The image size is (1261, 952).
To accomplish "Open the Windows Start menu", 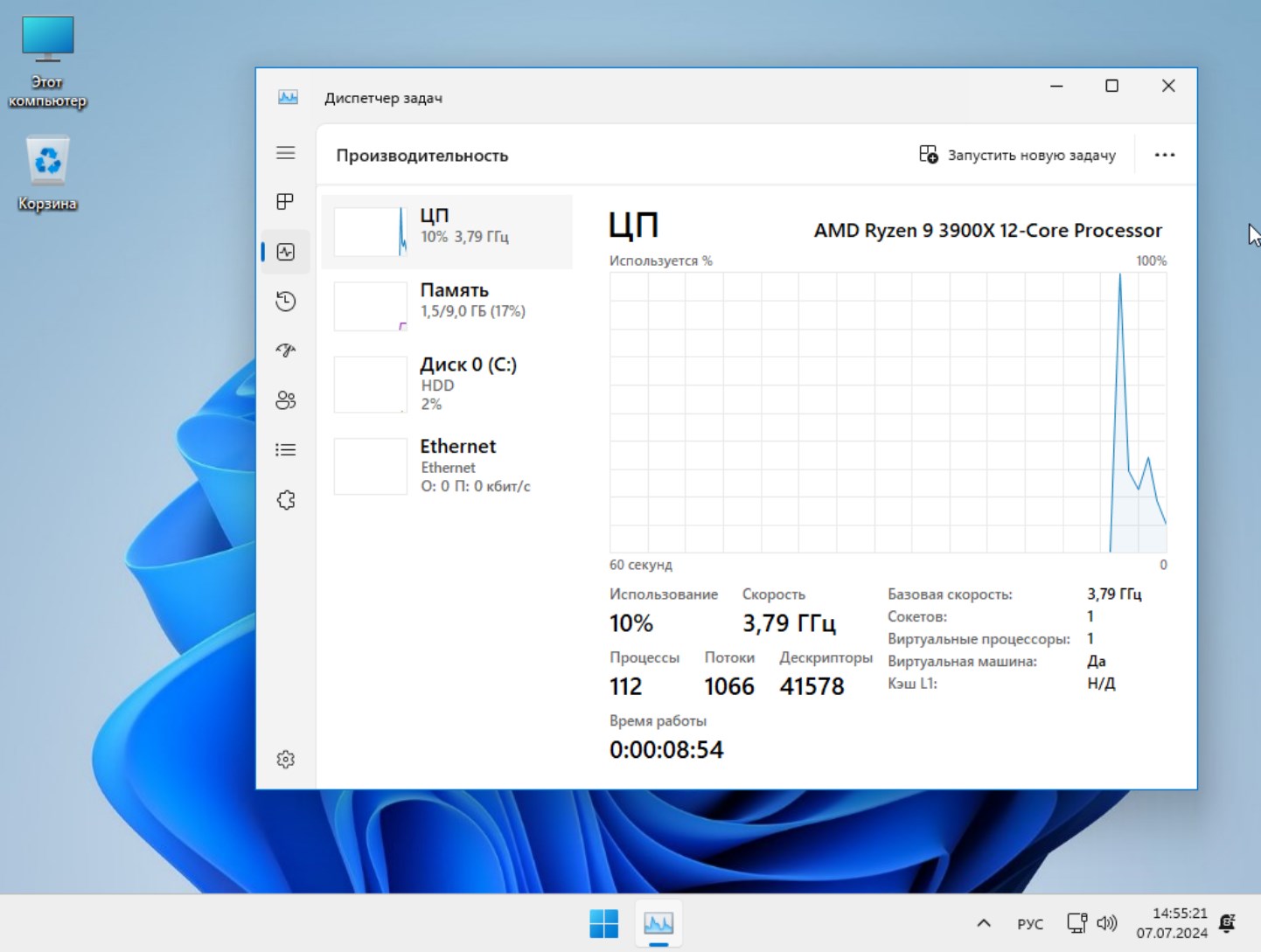I will 603,923.
